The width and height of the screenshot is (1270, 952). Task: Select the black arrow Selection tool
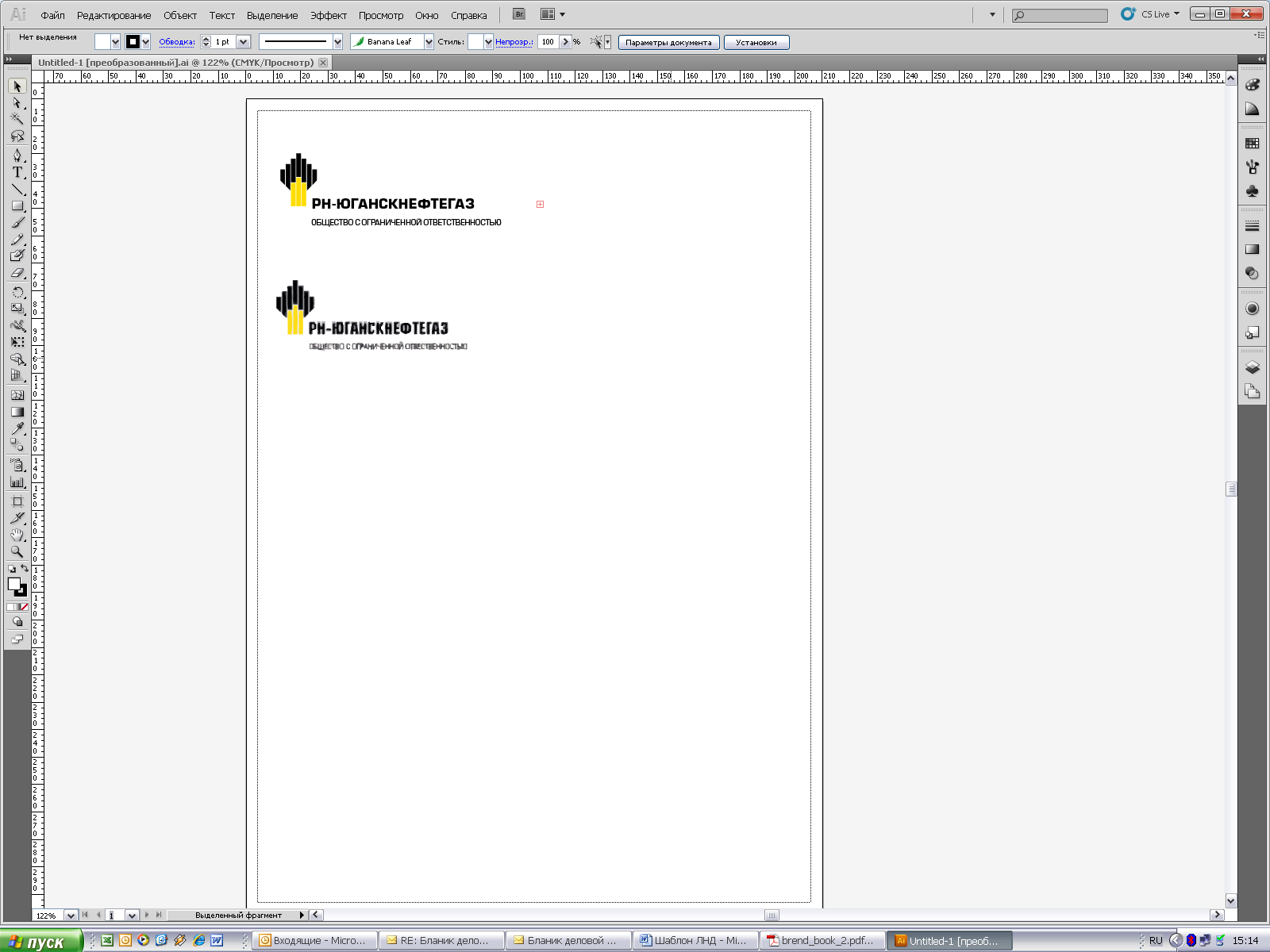(17, 86)
